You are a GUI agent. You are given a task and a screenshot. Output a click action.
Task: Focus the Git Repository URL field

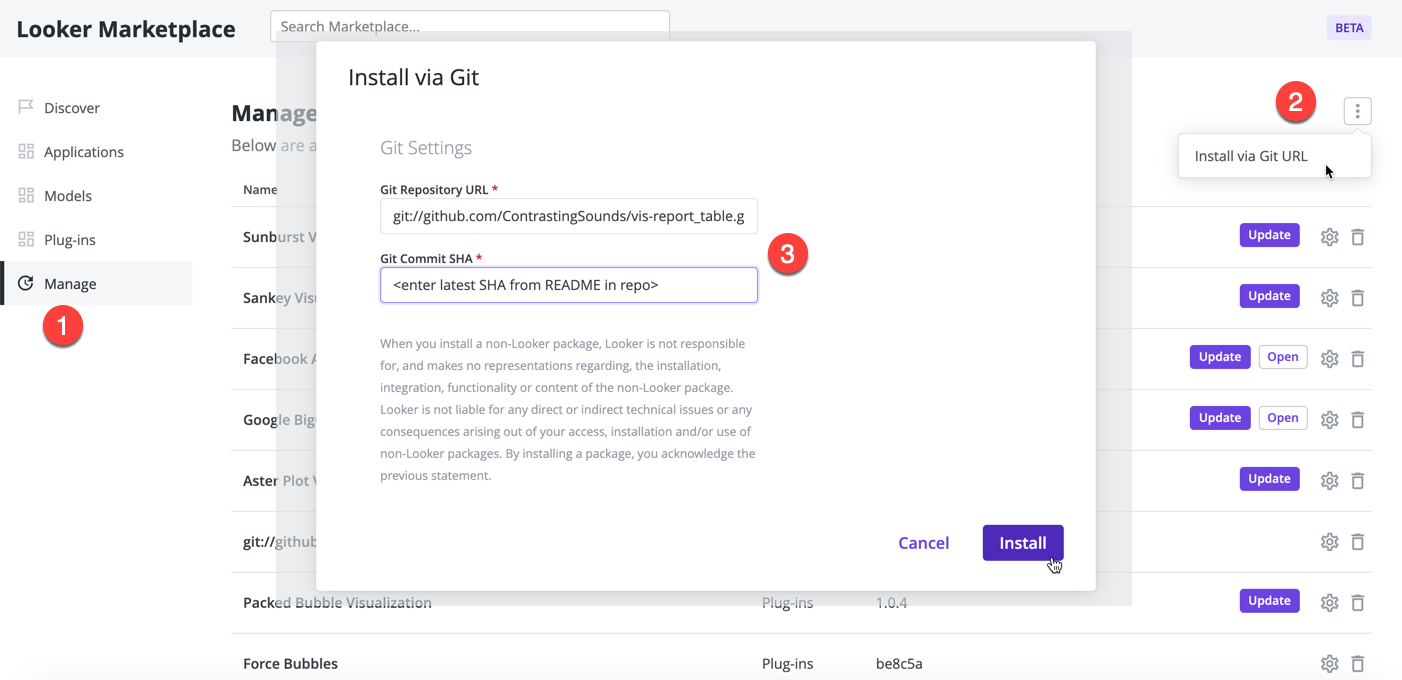(x=569, y=216)
